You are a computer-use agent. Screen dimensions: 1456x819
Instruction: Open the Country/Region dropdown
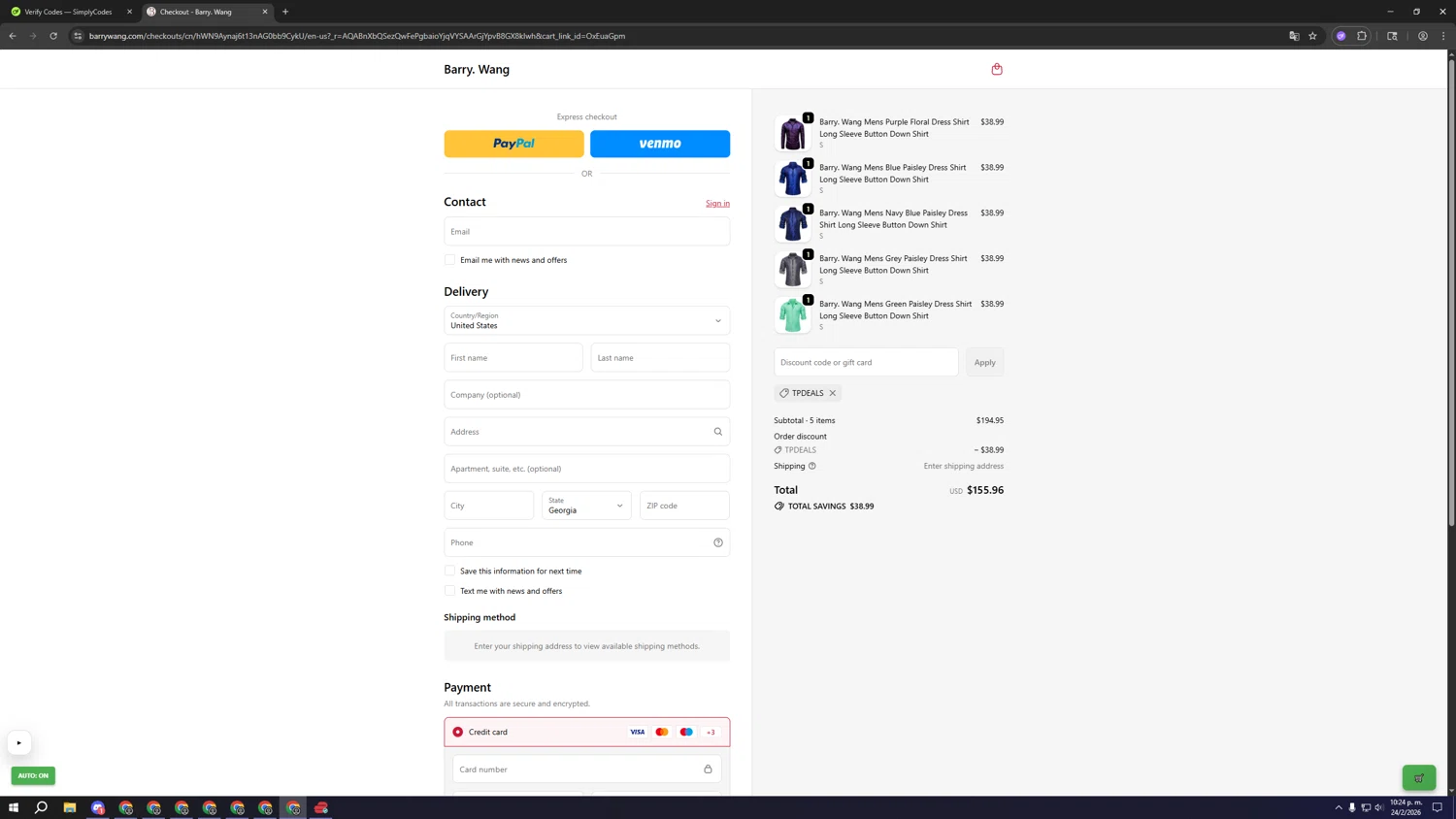pyautogui.click(x=586, y=320)
